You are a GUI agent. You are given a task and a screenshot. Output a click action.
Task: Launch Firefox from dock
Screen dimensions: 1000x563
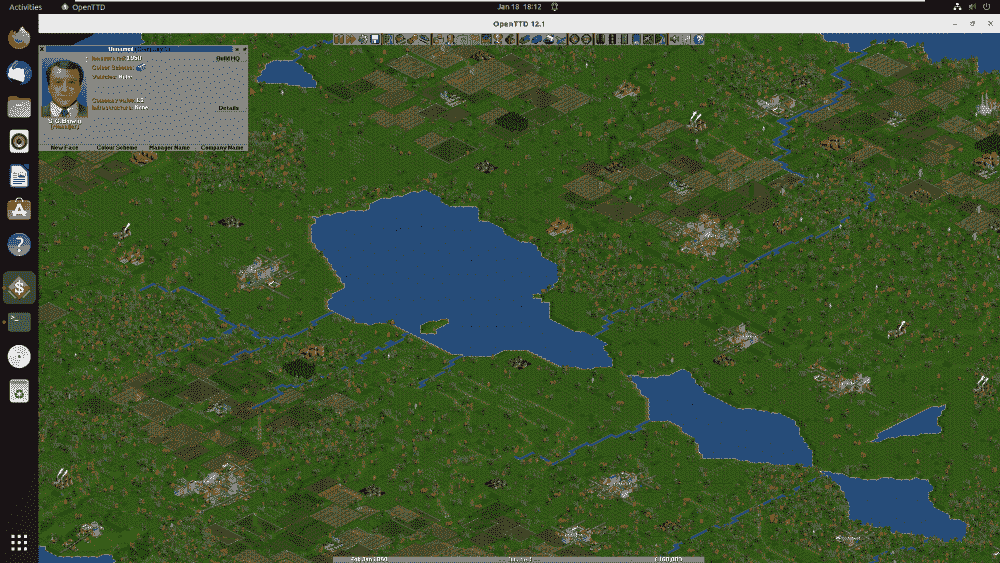[19, 38]
